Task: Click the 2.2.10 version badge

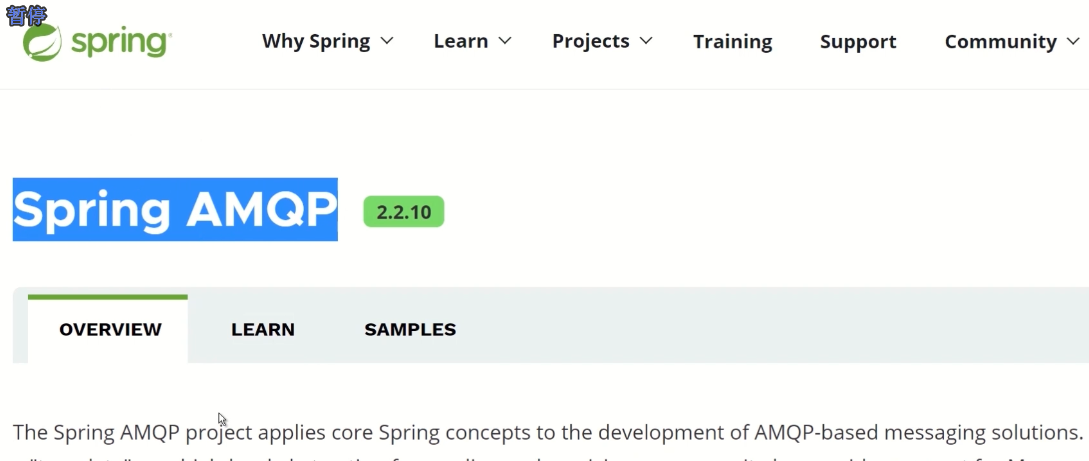Action: (x=404, y=212)
